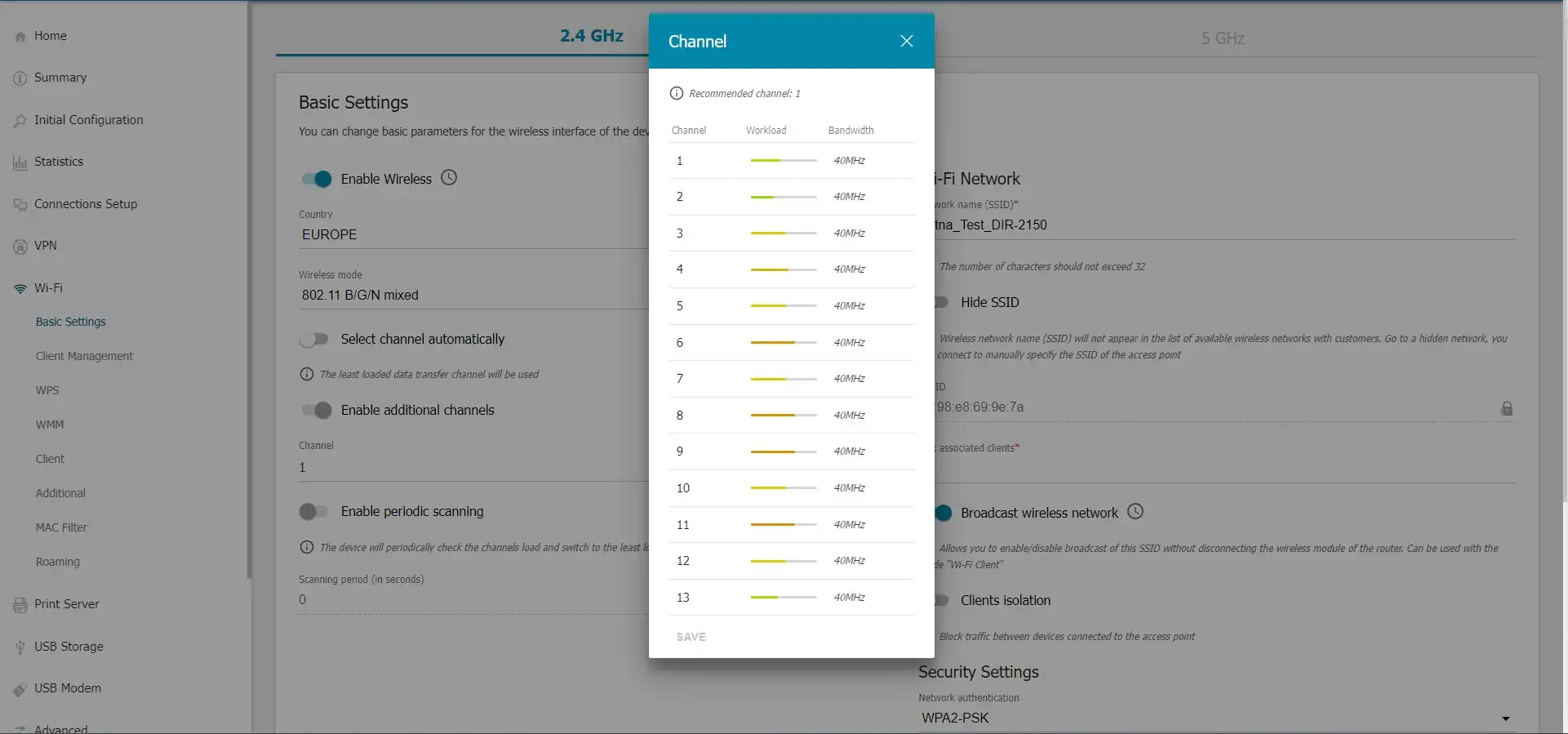Click the workload bar for channel 11
This screenshot has height=734, width=1568.
pyautogui.click(x=783, y=525)
